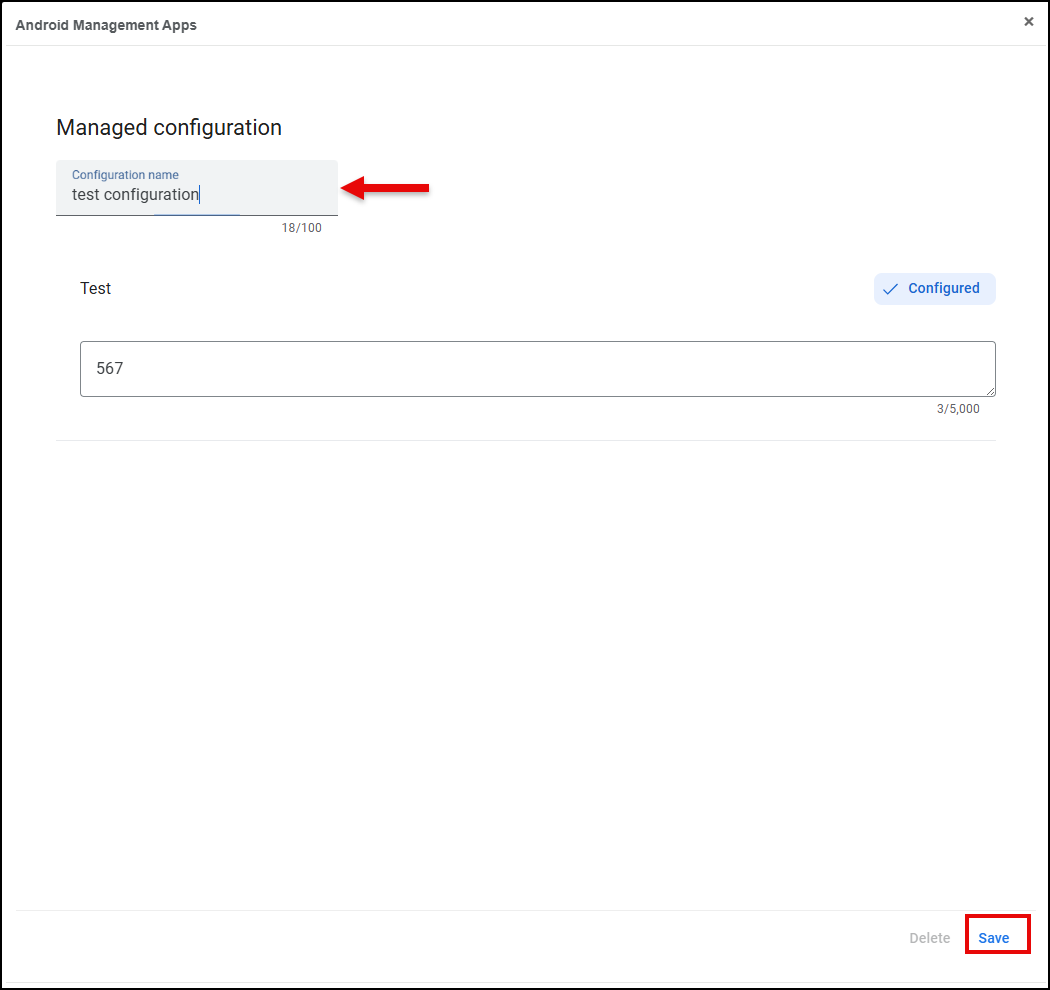Screen dimensions: 1050x990
Task: Click the text area resize handle
Action: [x=990, y=391]
